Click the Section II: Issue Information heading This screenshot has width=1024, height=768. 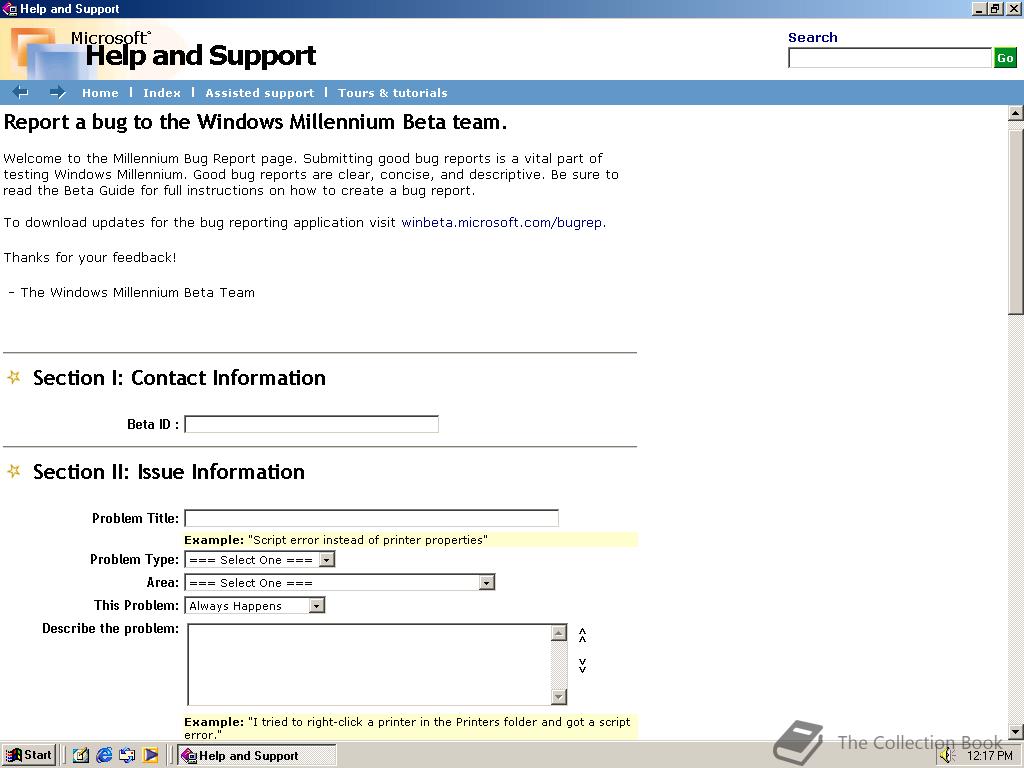(169, 472)
